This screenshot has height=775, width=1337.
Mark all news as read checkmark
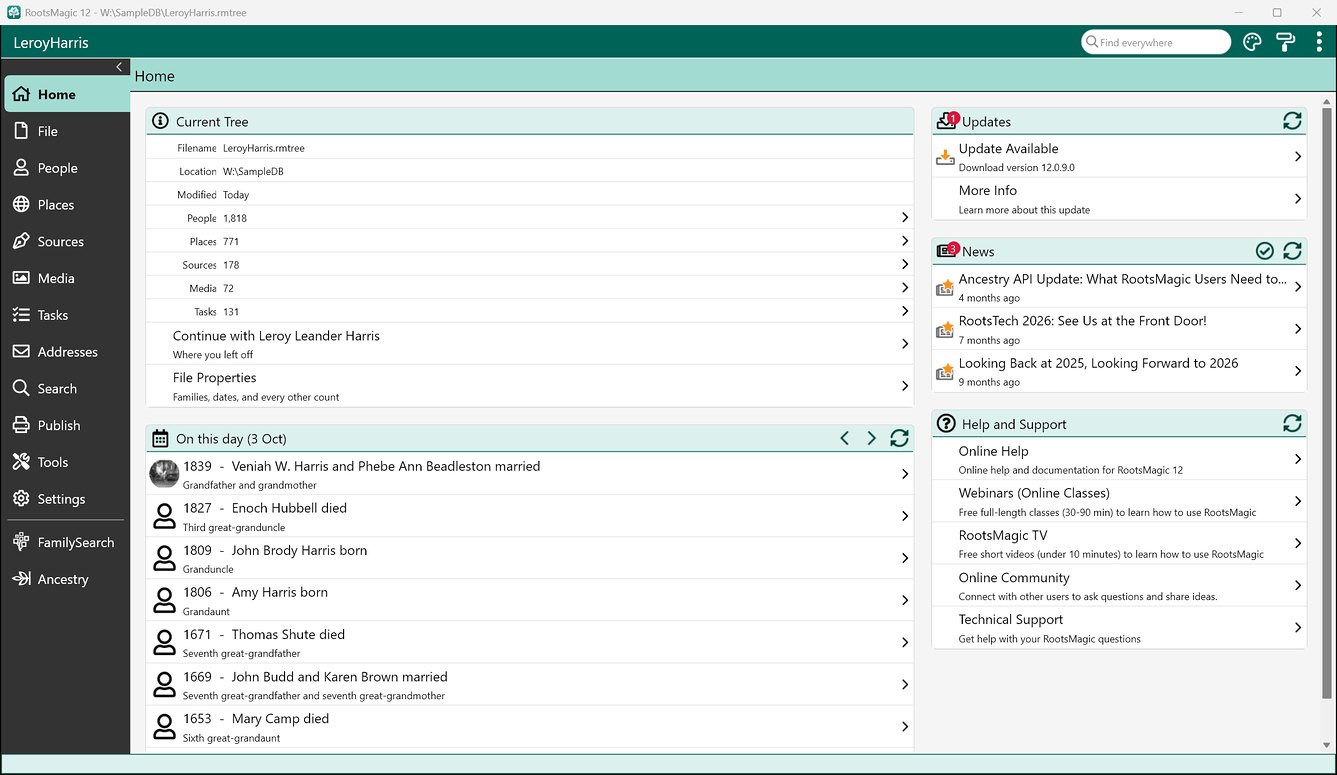coord(1265,251)
